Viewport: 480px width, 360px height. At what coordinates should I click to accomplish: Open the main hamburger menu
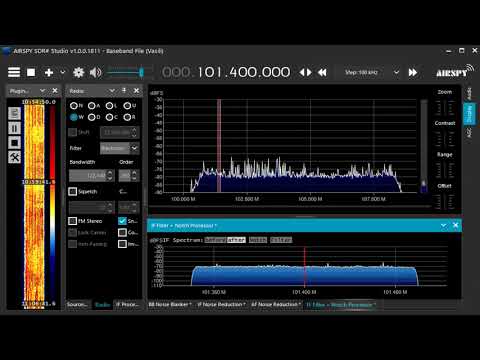(14, 72)
